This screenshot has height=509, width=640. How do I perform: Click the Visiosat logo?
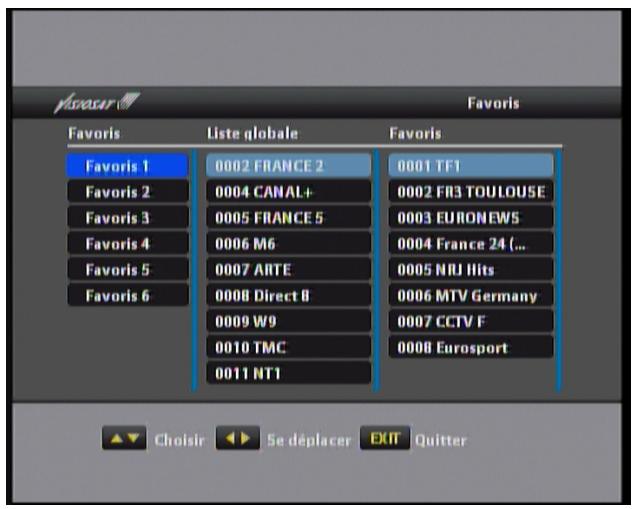pyautogui.click(x=97, y=102)
